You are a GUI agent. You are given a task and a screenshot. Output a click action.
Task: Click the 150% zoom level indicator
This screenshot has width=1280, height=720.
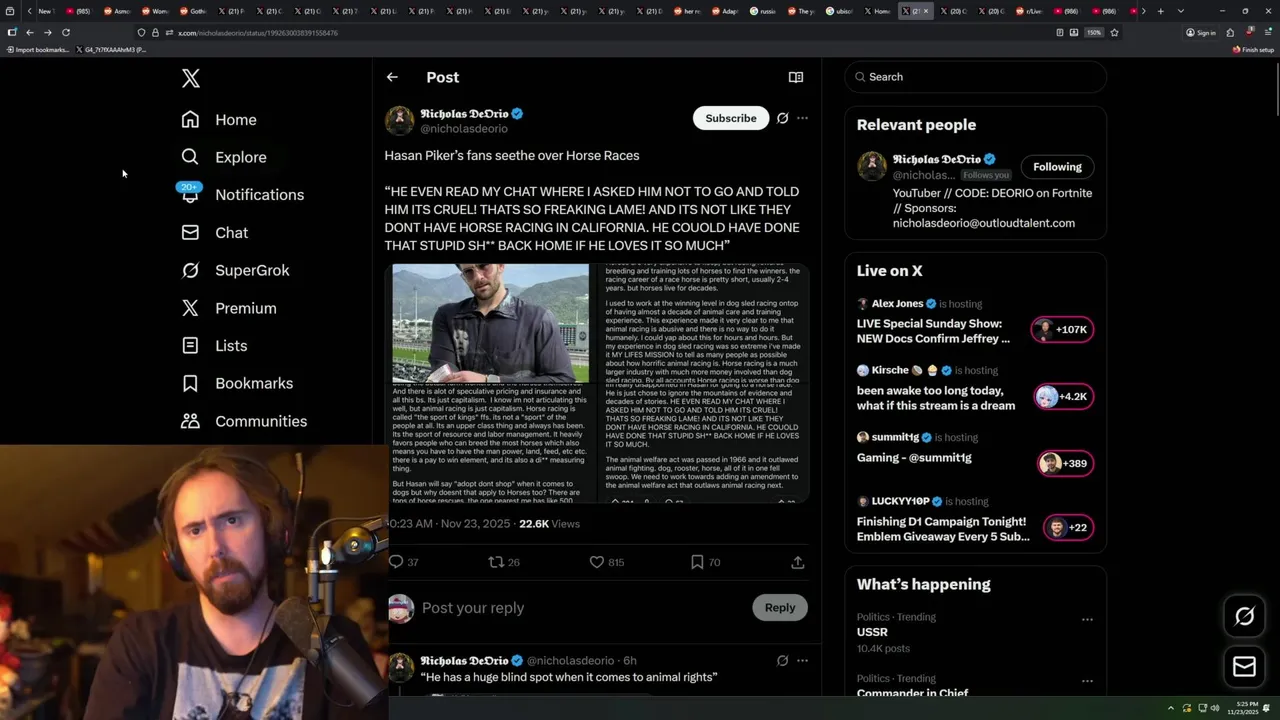(1094, 33)
